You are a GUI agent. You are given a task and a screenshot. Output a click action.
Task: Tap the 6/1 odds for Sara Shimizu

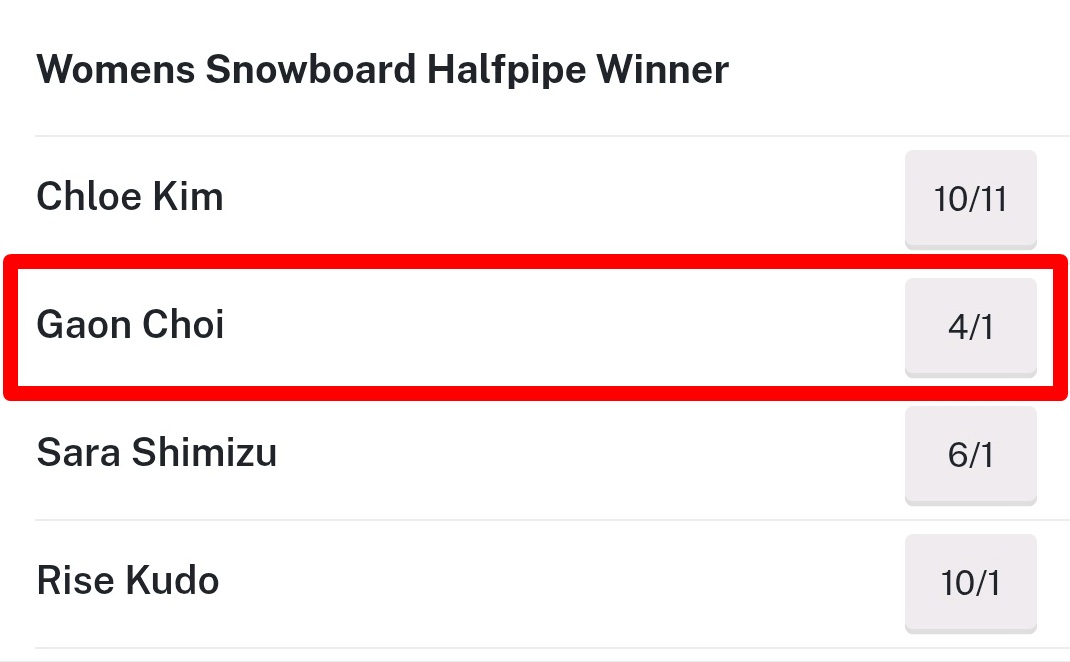click(970, 454)
